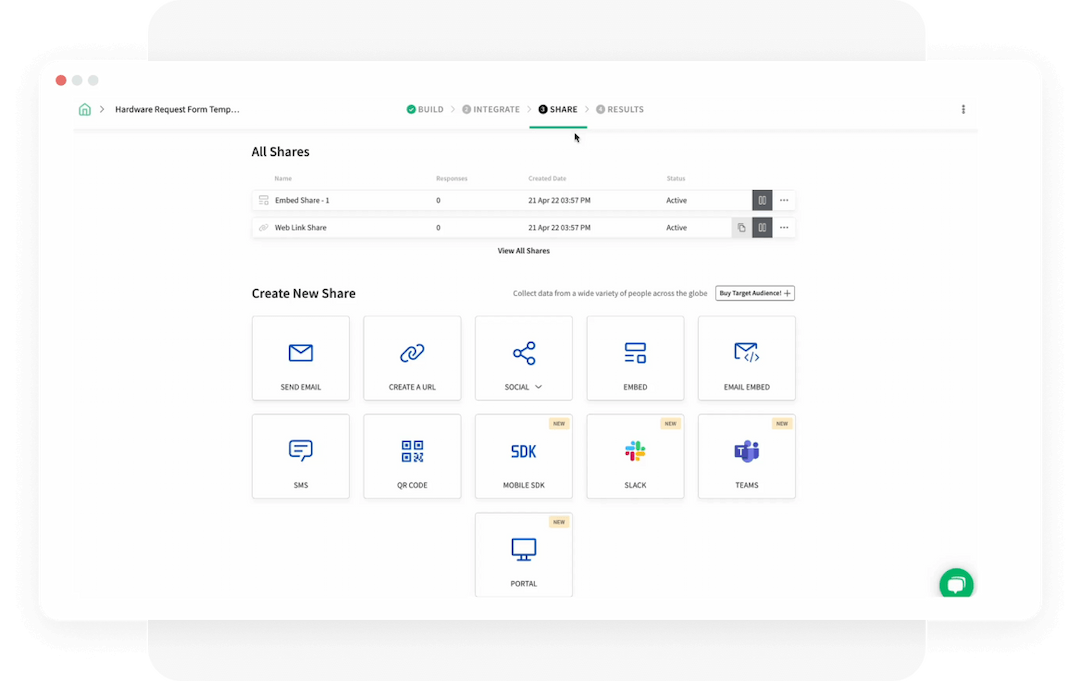Viewport: 1080px width, 681px height.
Task: Go to the Results tab
Action: 620,110
